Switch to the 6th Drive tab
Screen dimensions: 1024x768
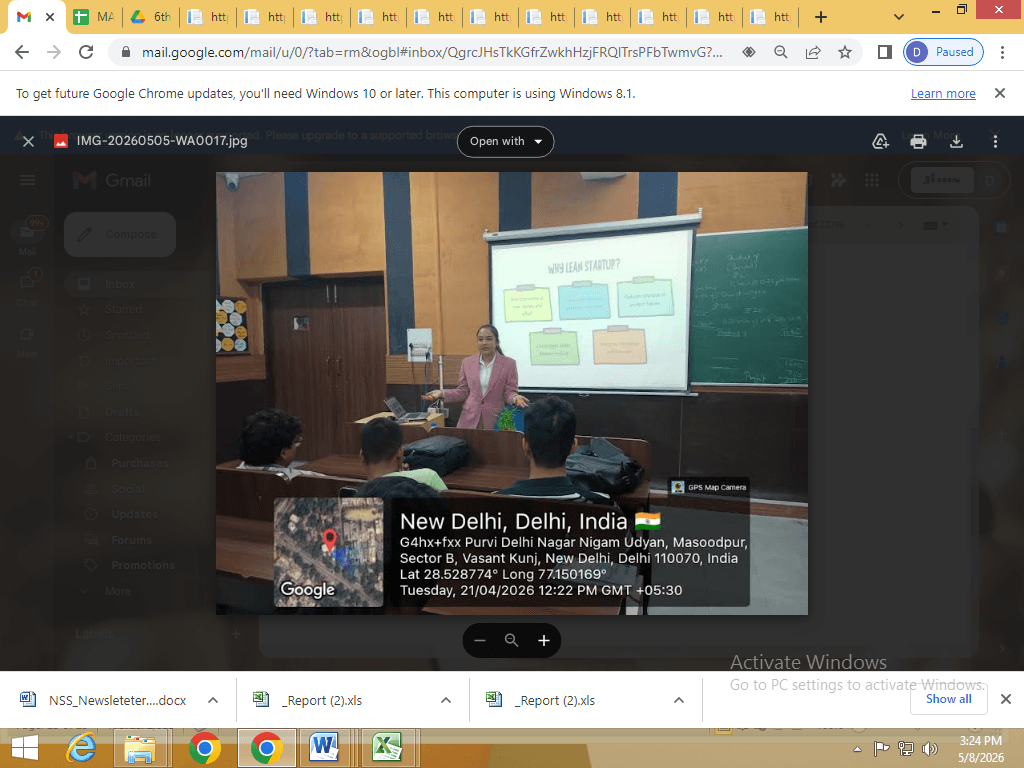click(x=150, y=17)
